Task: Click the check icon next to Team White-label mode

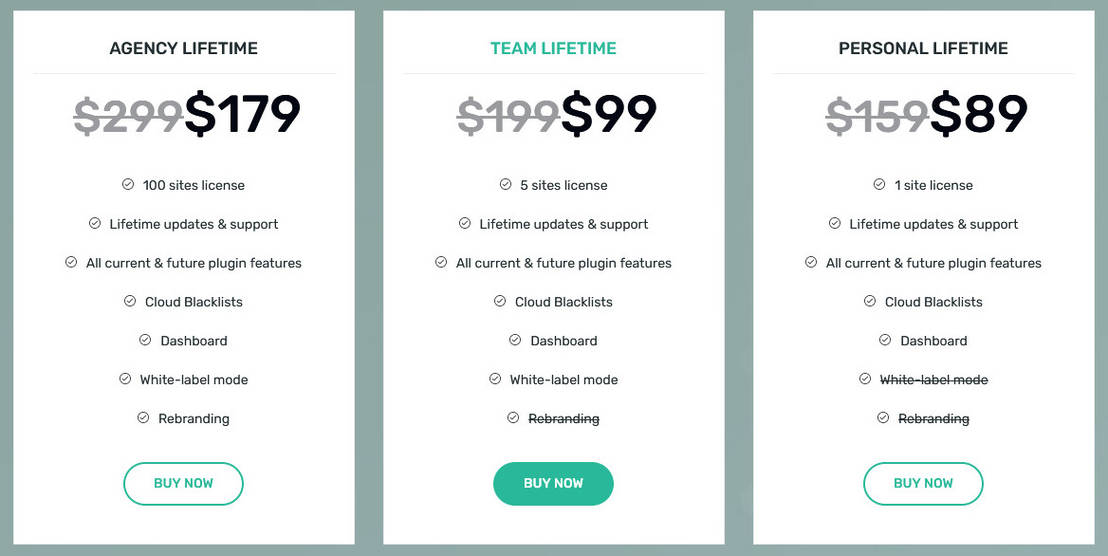Action: click(x=495, y=379)
